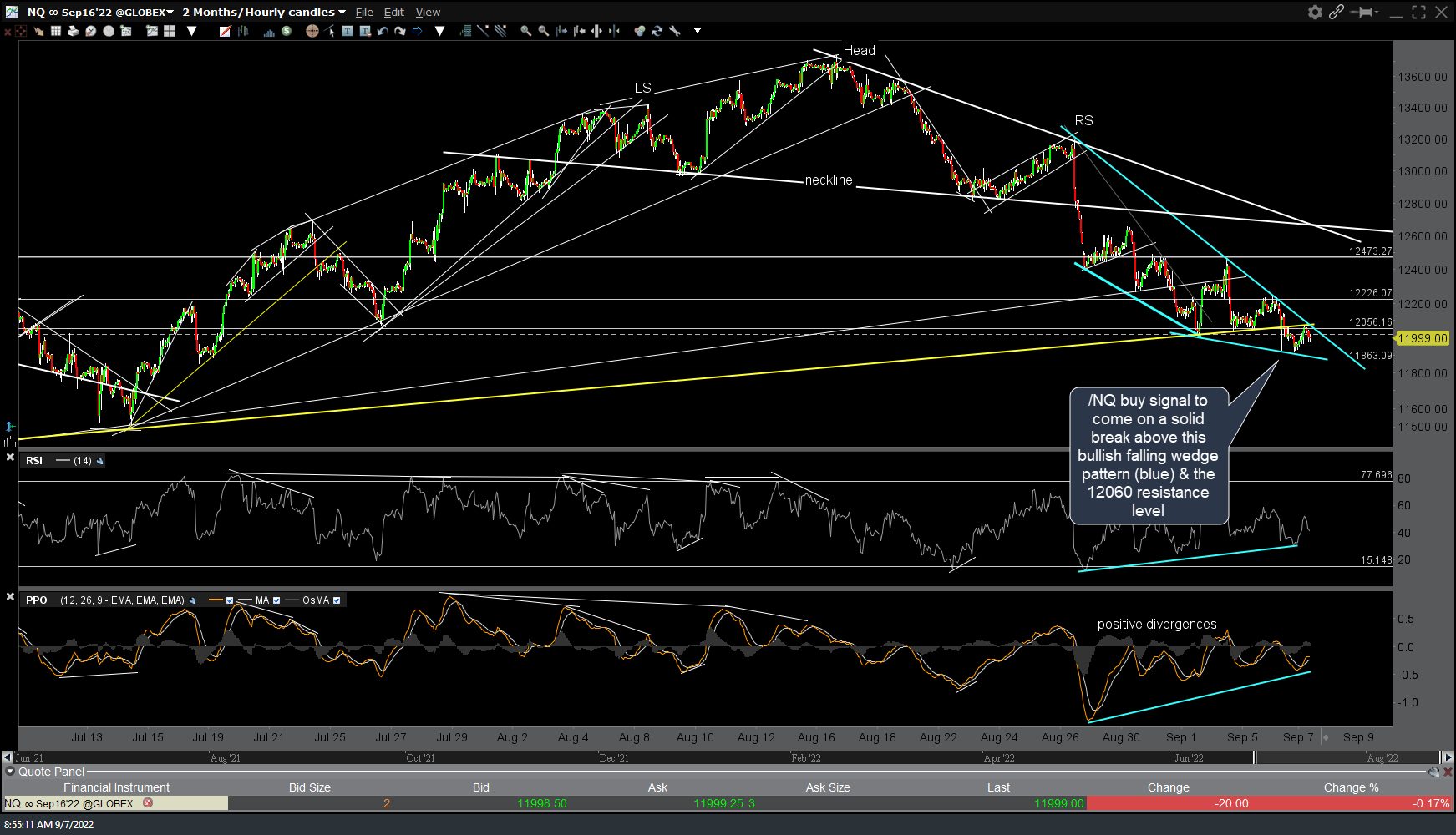
Task: Click the printer icon to print the chart
Action: [x=73, y=32]
